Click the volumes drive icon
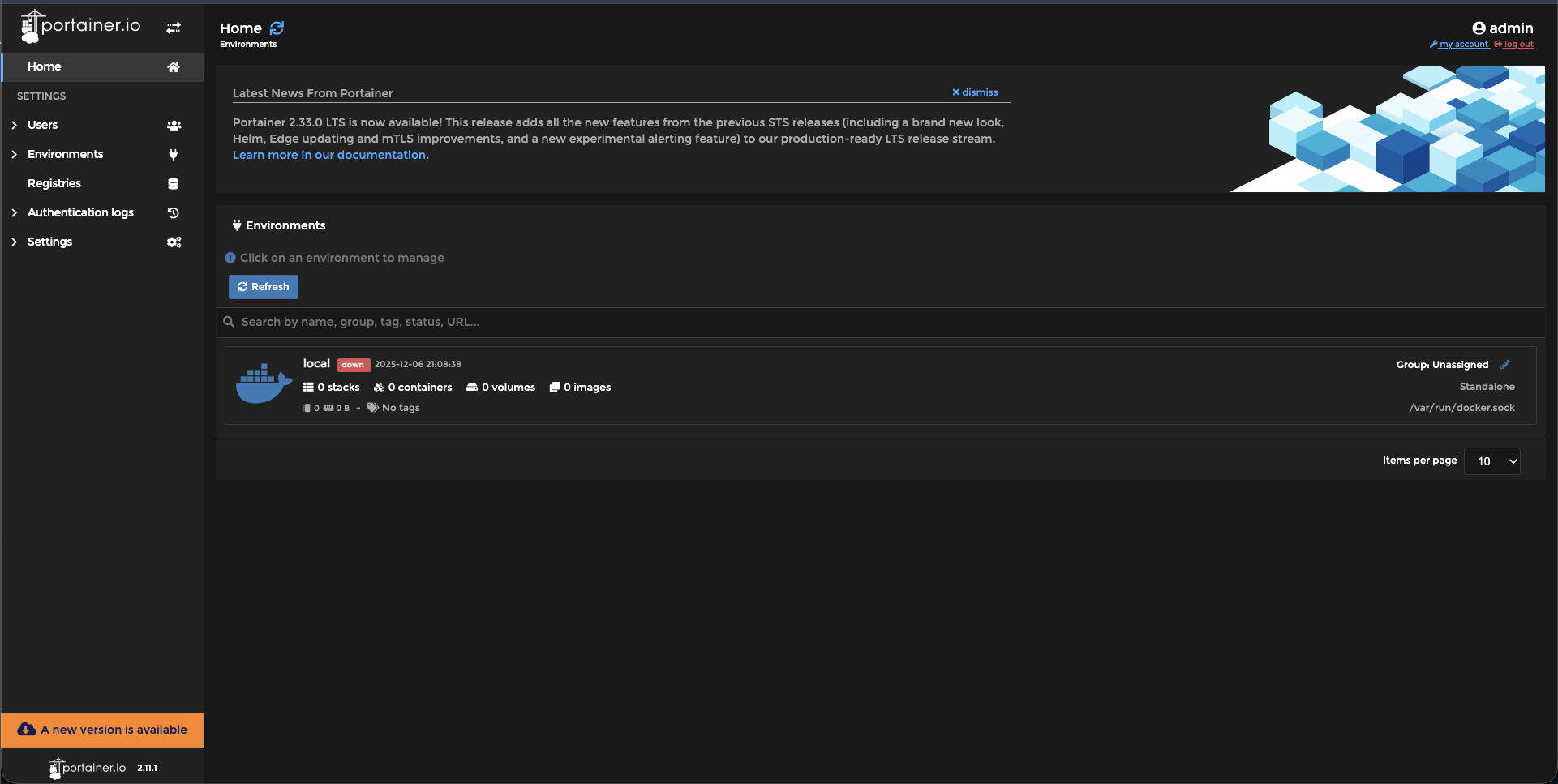The height and width of the screenshot is (784, 1558). (x=472, y=388)
